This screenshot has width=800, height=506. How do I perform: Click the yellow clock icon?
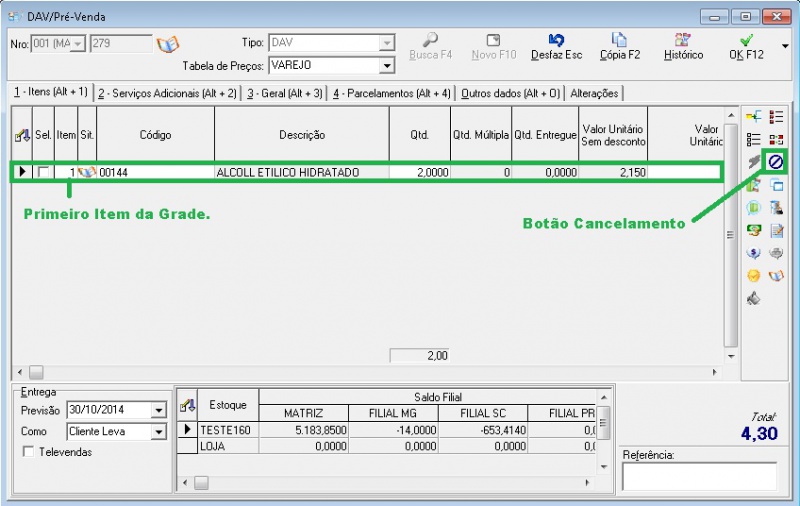pos(754,276)
